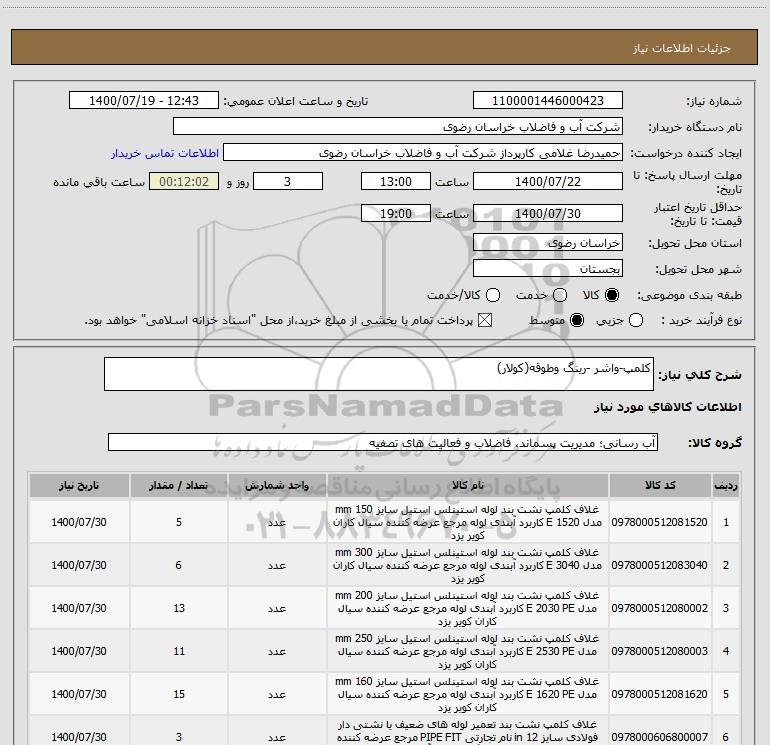
Task: Click row 5 product name with 160 mm
Action: [468, 694]
